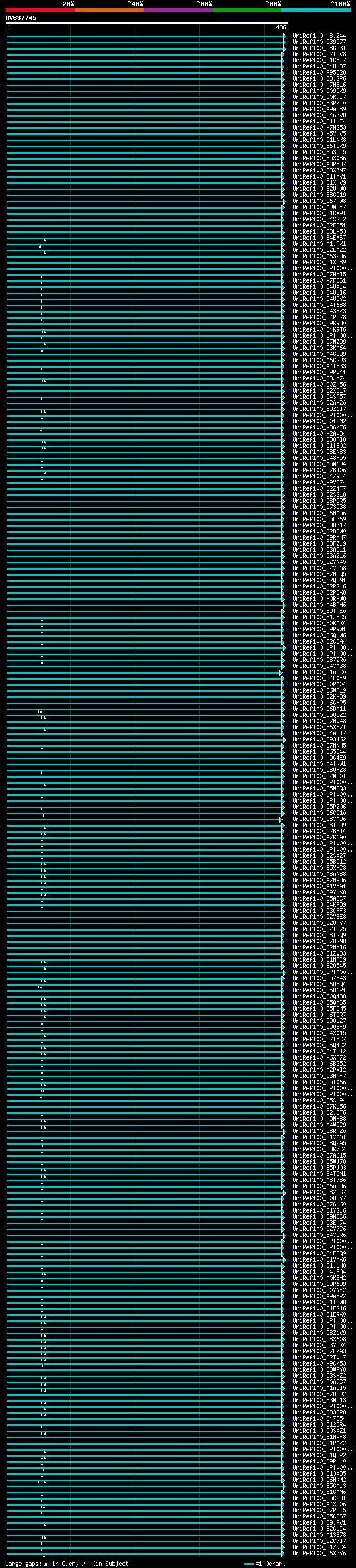Select hit label UniRef100_B9JRV1
356x1568 pixels.
coord(319,1522)
